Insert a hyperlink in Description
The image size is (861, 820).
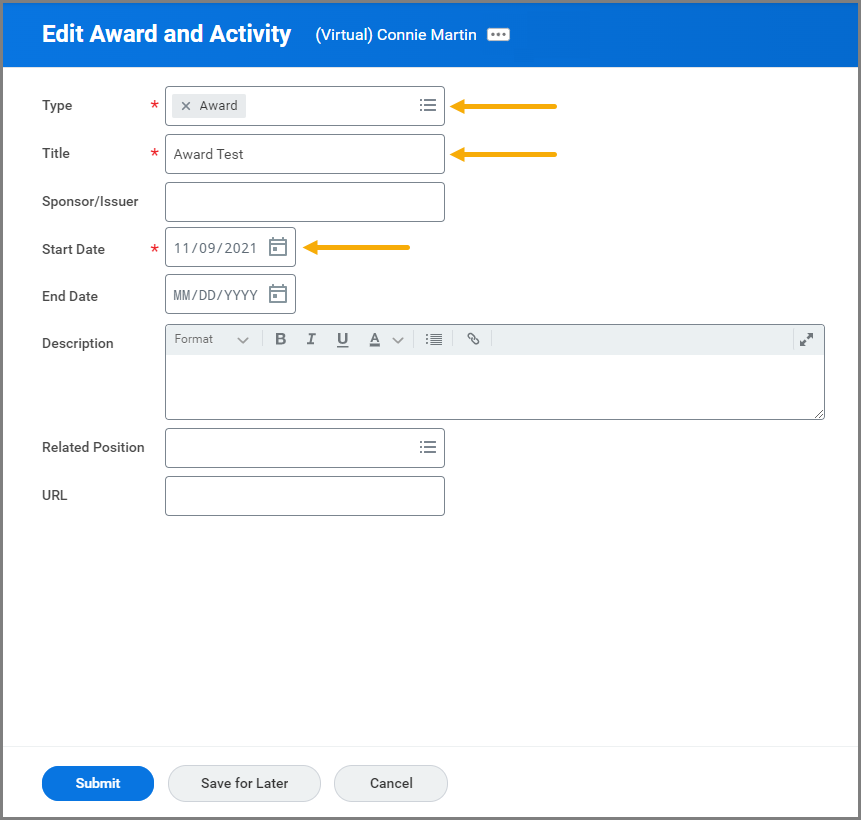pyautogui.click(x=473, y=339)
